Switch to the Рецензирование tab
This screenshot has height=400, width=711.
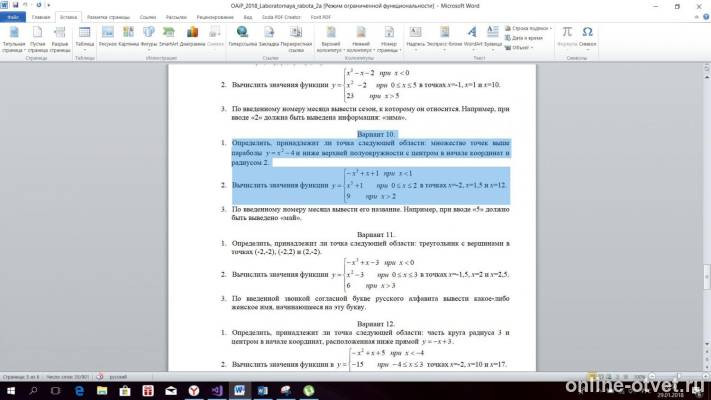(215, 17)
